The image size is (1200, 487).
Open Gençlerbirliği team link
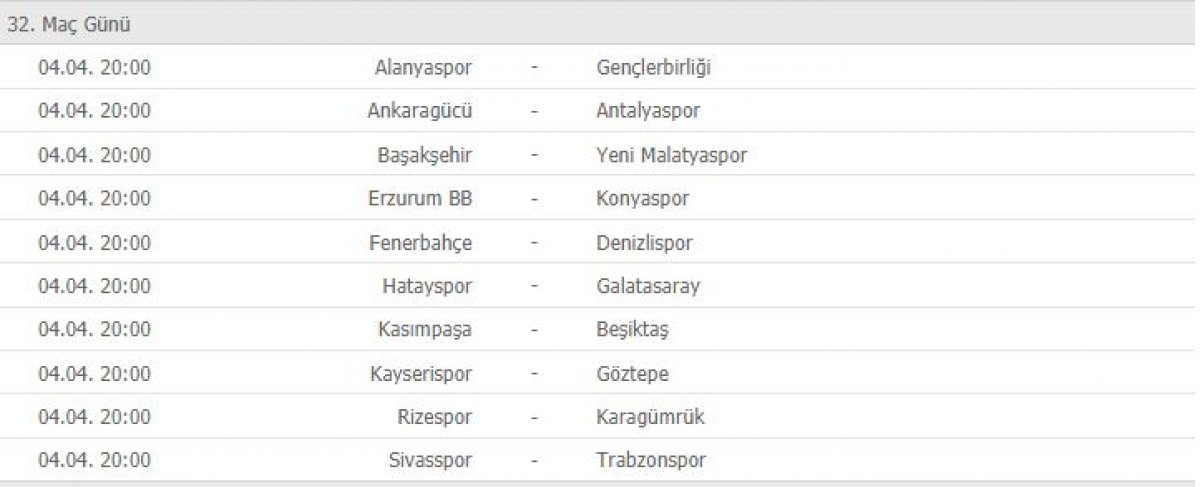654,68
